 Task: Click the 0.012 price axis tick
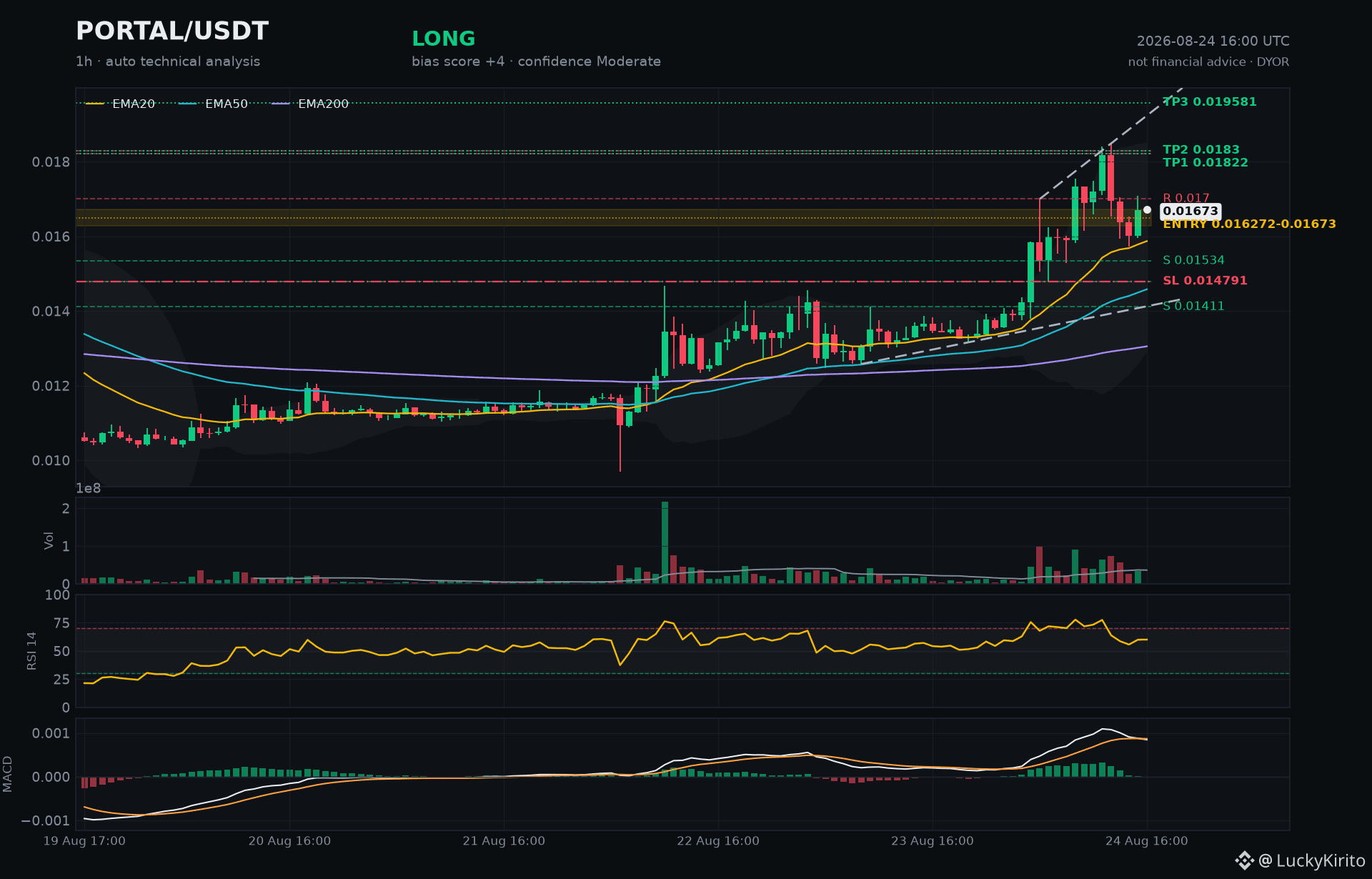51,386
